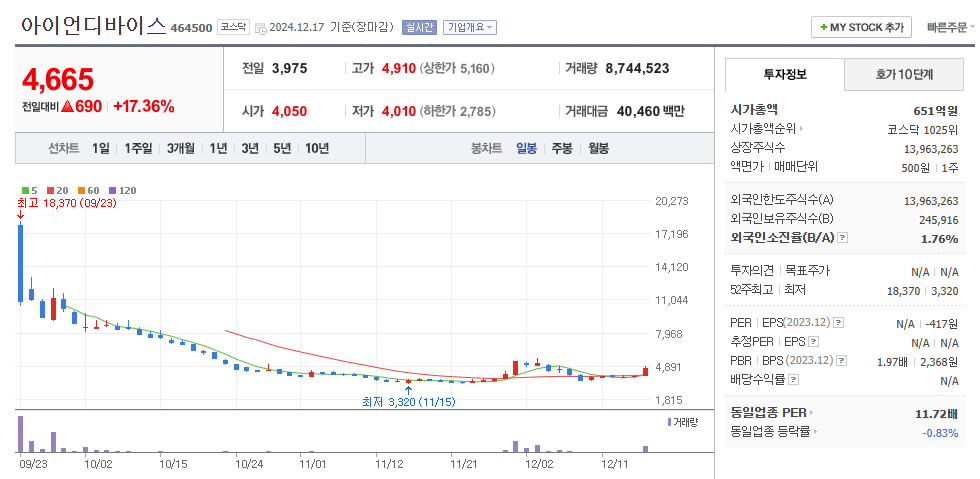Open help icon beside PER EPS(2023.12)
The image size is (980, 479).
tap(839, 323)
